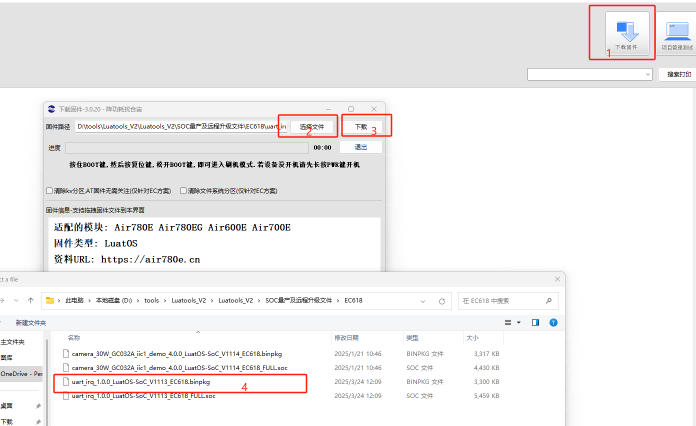Screen dimensions: 696x426
Task: Open OneDrive in the navigation pane
Action: [x=21, y=374]
